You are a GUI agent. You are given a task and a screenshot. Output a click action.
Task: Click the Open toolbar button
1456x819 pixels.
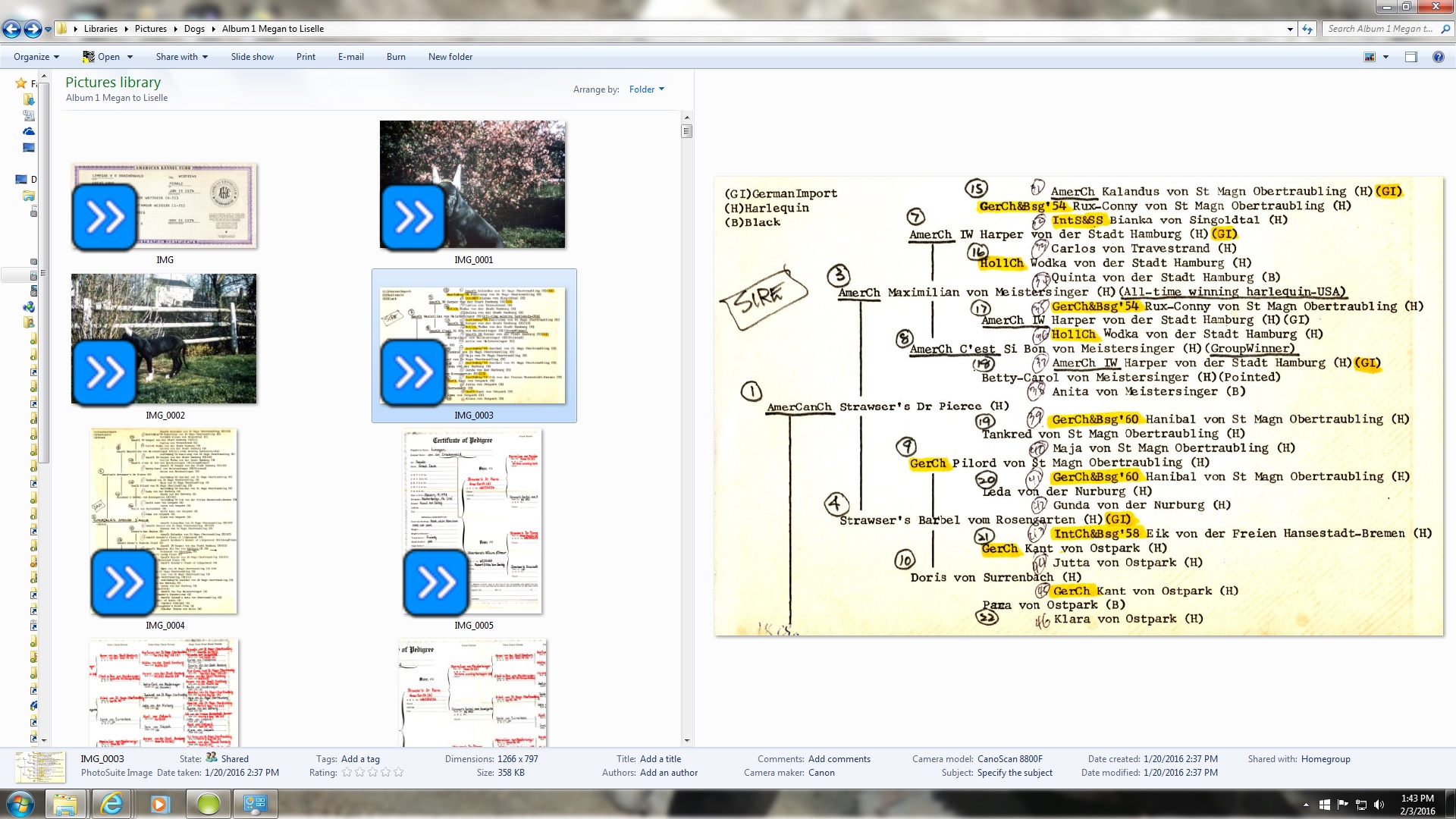pyautogui.click(x=101, y=57)
